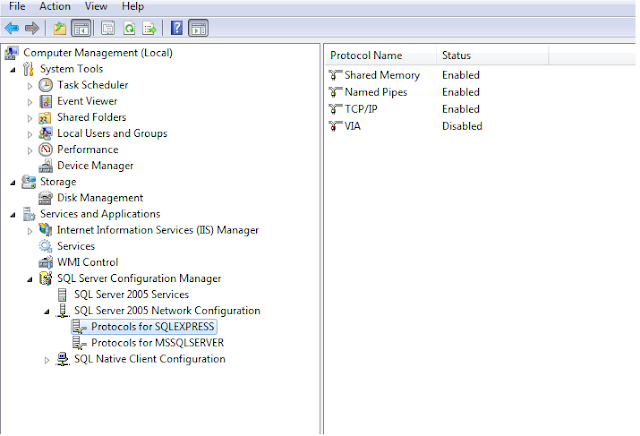Select SQL Native Client Configuration label

[x=149, y=359]
